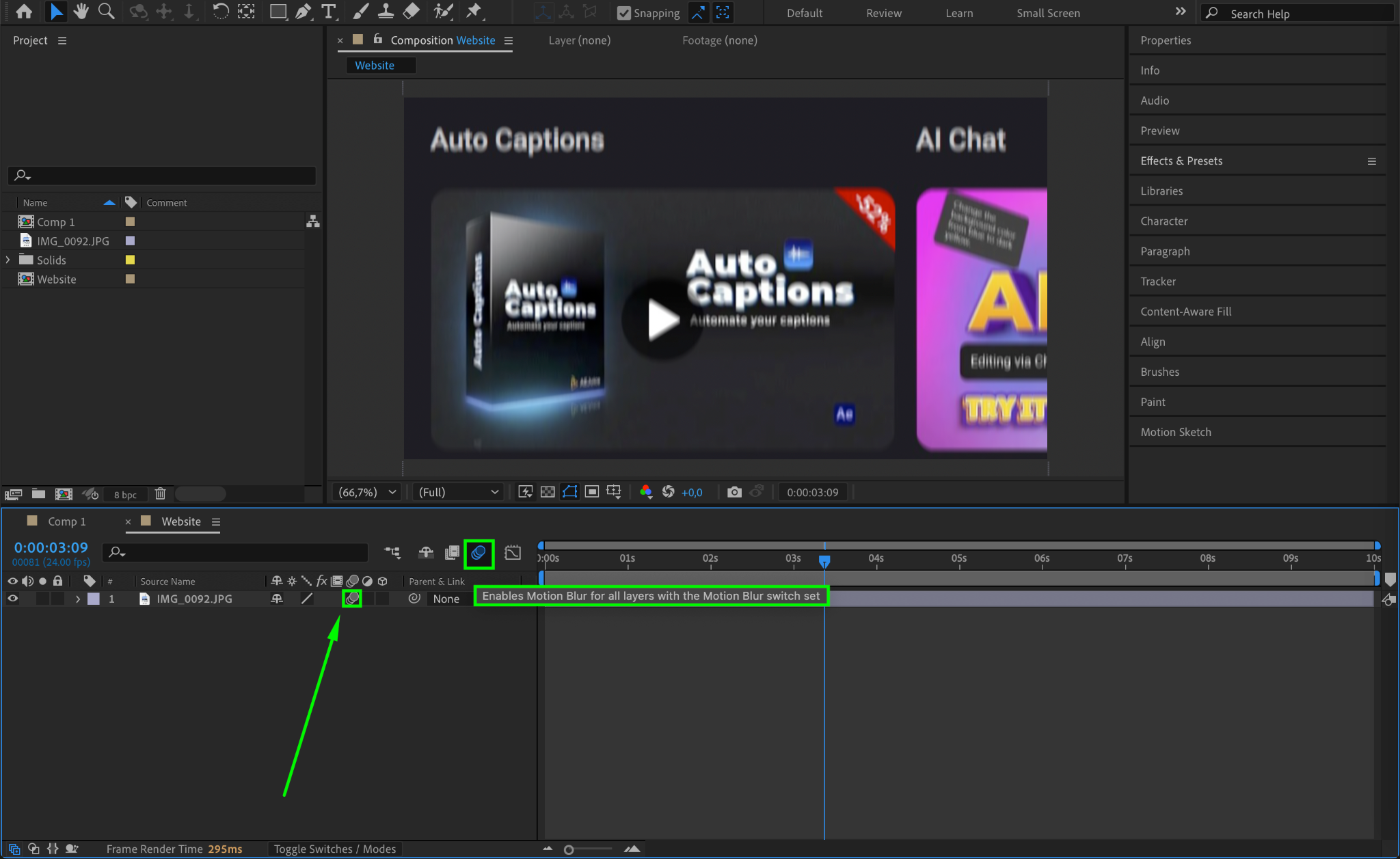The width and height of the screenshot is (1400, 859).
Task: Click the Take Snapshot camera icon
Action: (734, 492)
